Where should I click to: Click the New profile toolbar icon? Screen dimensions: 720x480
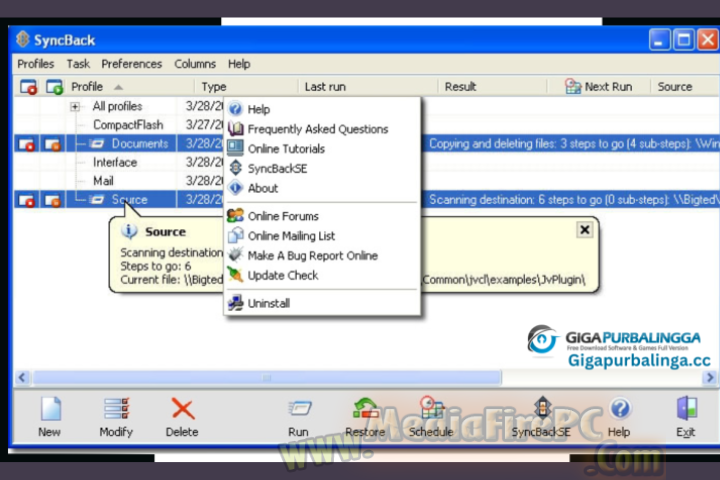pos(50,408)
